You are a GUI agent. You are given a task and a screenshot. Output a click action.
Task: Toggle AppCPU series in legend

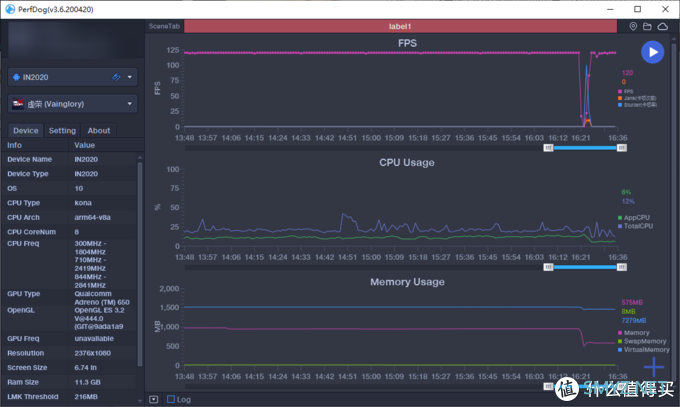click(634, 217)
